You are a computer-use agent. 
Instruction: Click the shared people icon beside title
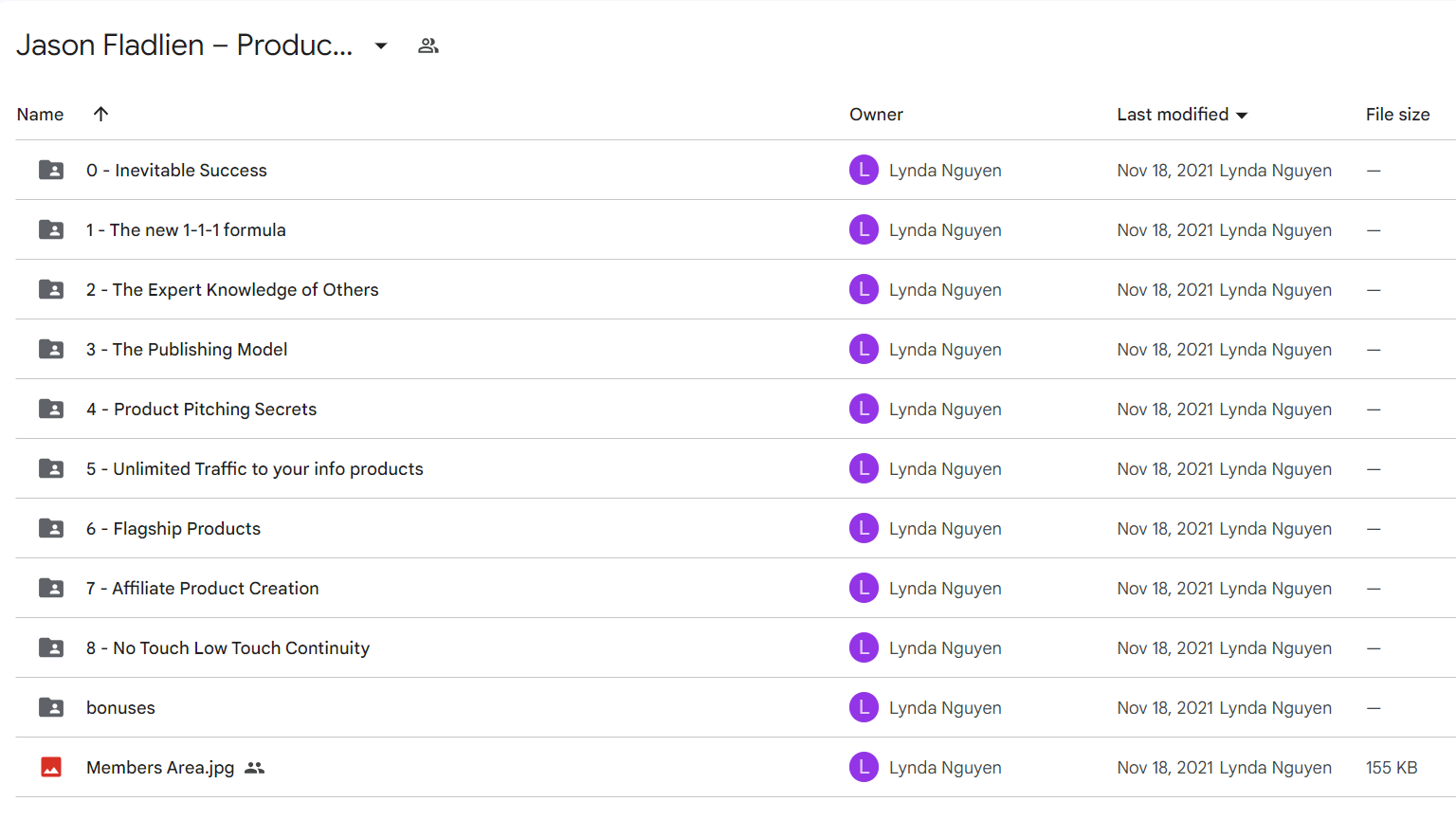pos(428,46)
